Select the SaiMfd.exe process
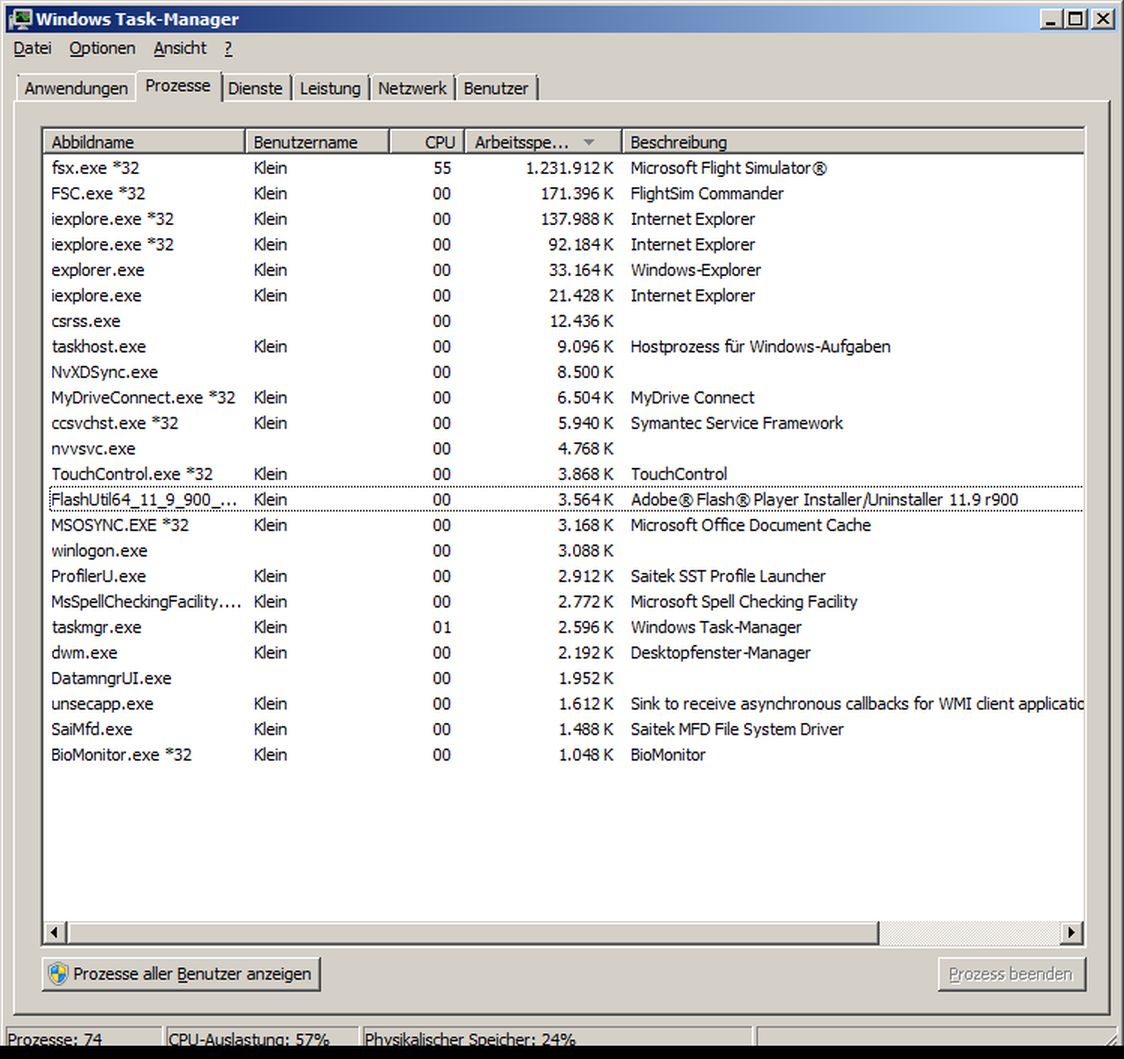Screen dimensions: 1124x1059 click(563, 729)
